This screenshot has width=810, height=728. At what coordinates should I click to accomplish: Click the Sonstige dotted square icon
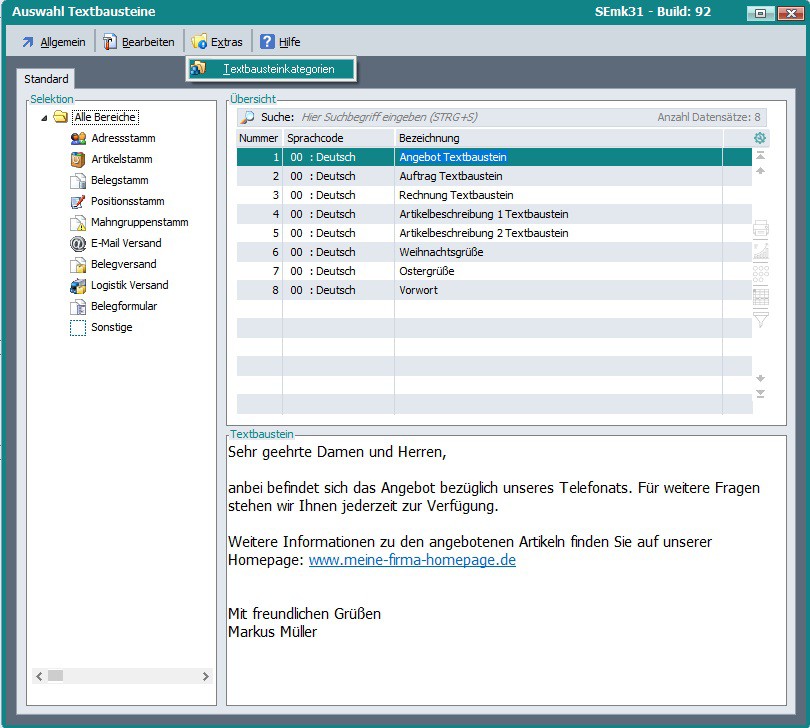pos(78,328)
